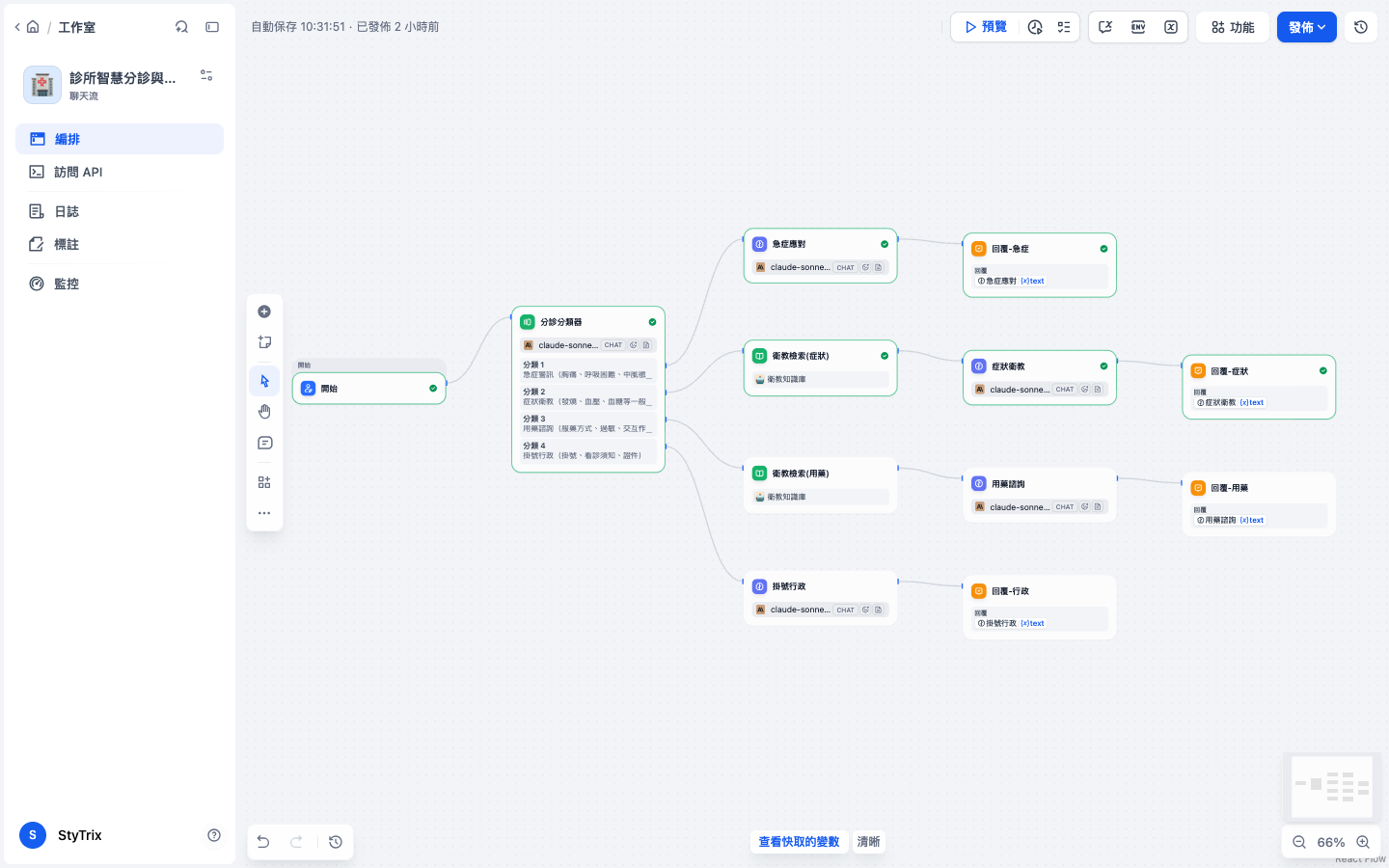The height and width of the screenshot is (868, 1389).
Task: Open 監控 monitoring page
Action: (120, 284)
